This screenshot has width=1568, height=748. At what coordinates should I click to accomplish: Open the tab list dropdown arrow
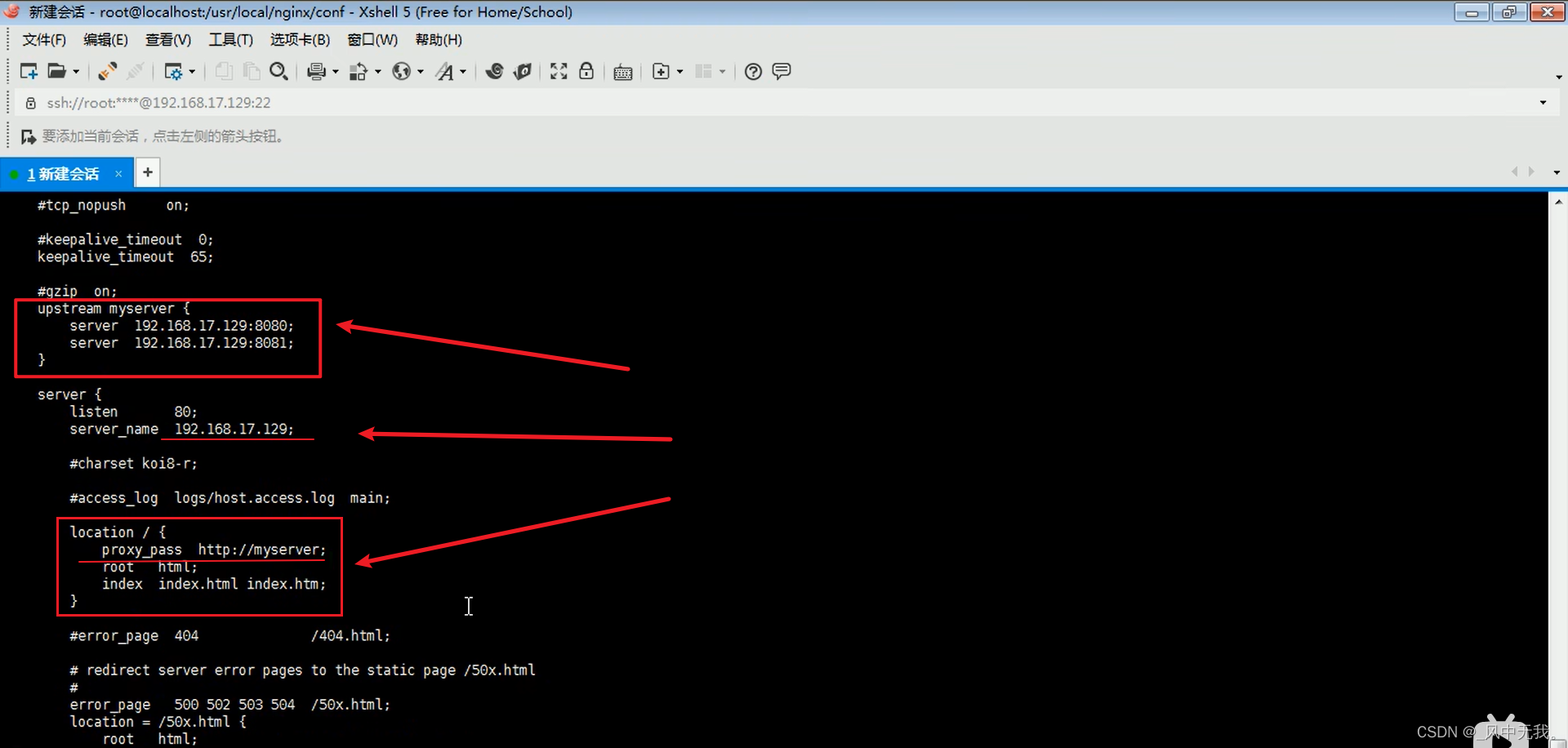(x=1557, y=172)
